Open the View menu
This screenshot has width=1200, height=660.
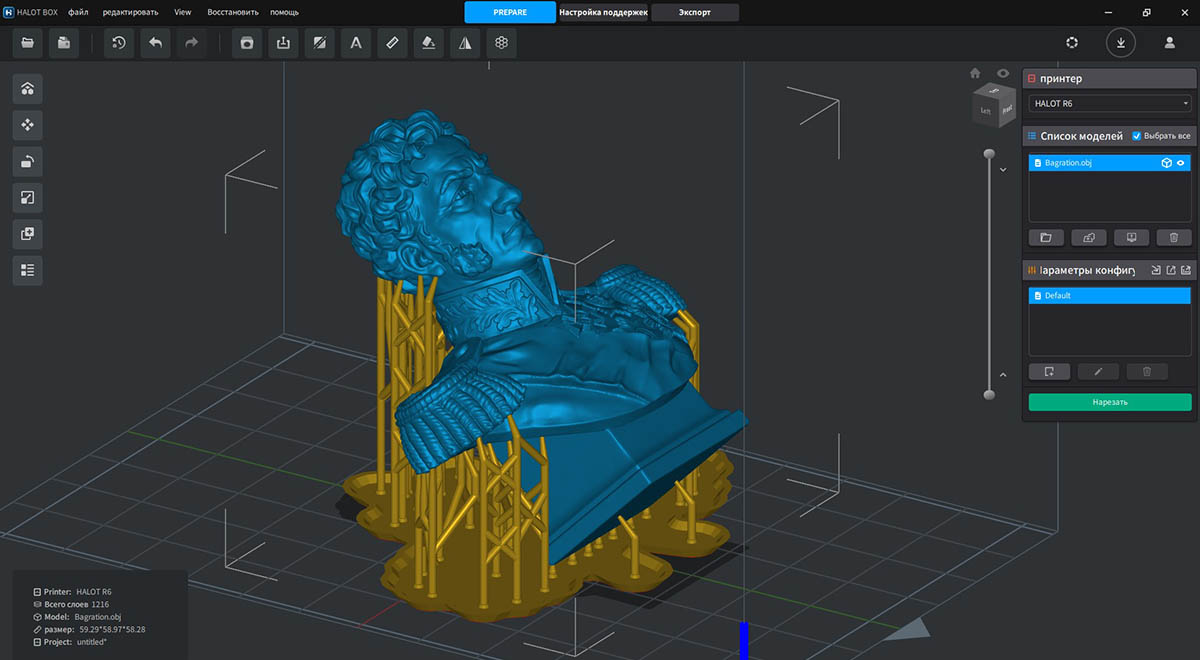tap(182, 12)
